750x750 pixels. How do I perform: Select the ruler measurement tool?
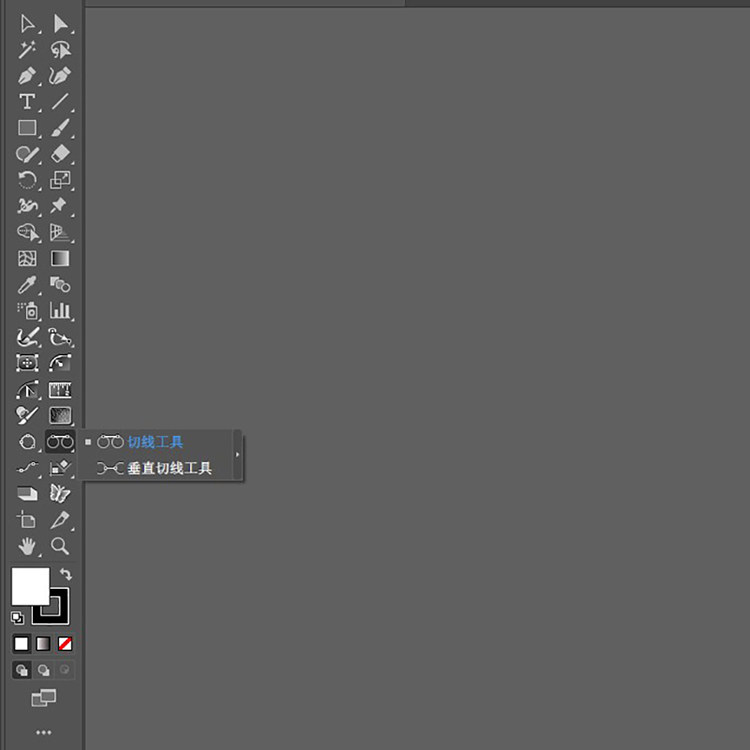(x=60, y=390)
